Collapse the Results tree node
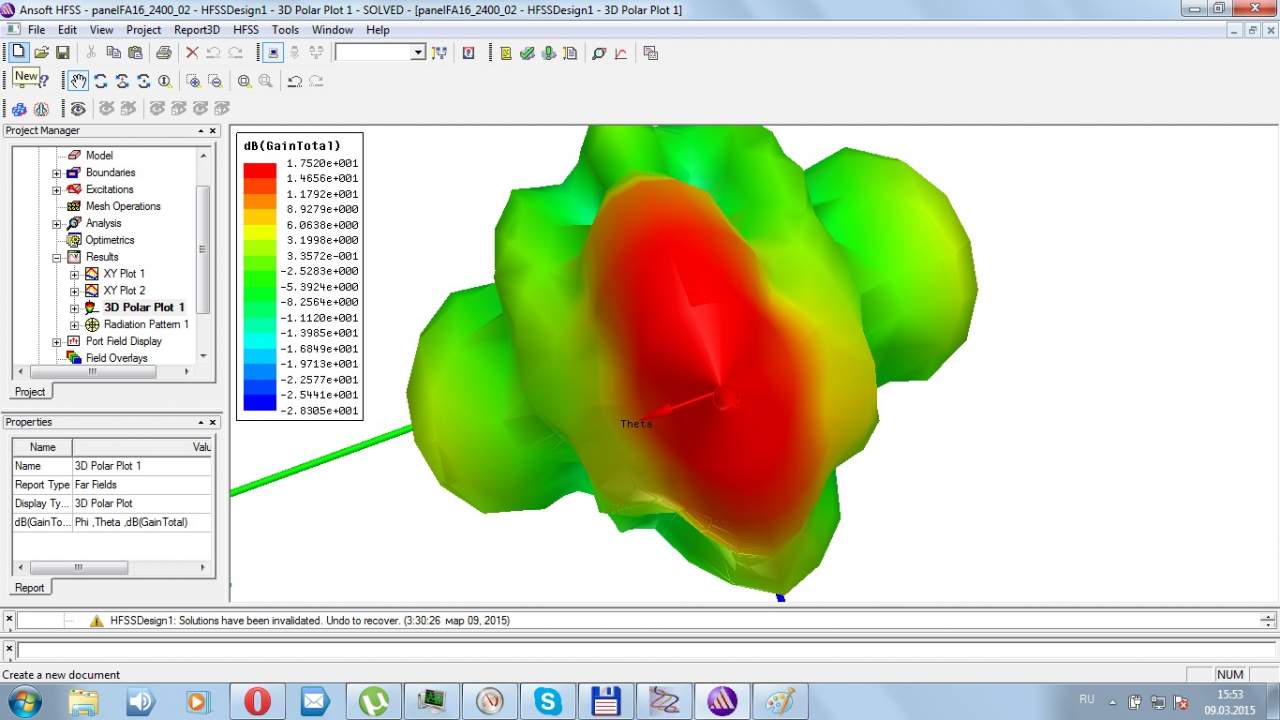The image size is (1280, 720). [x=57, y=257]
